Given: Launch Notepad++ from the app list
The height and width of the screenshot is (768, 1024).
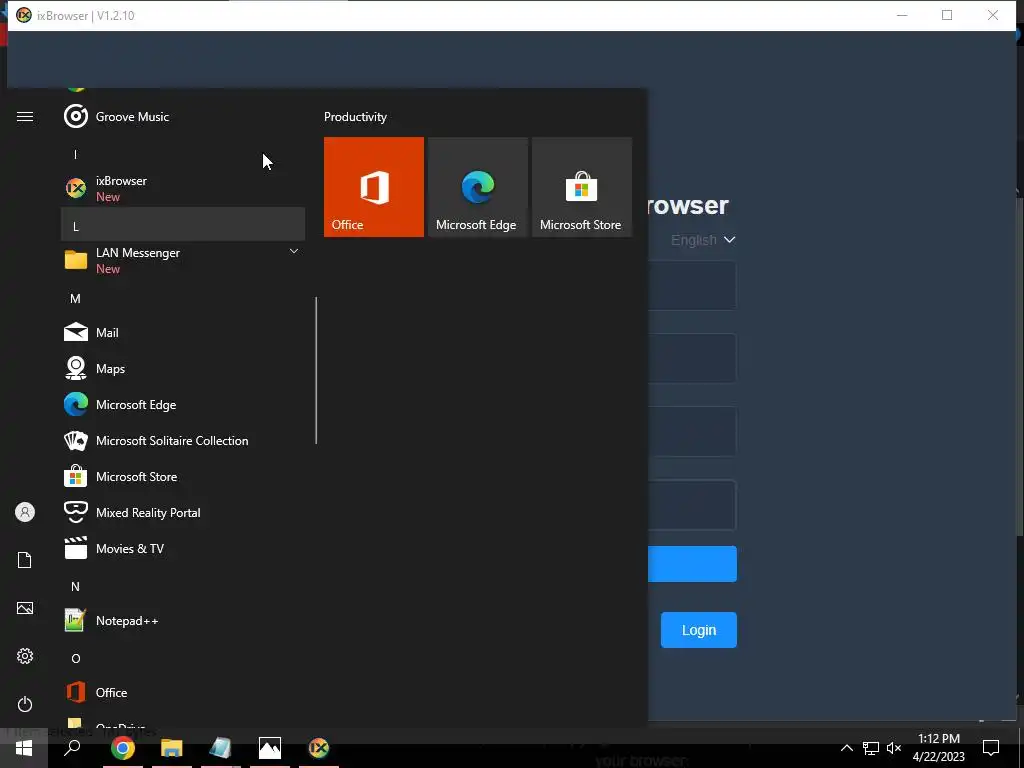Looking at the screenshot, I should click(183, 620).
